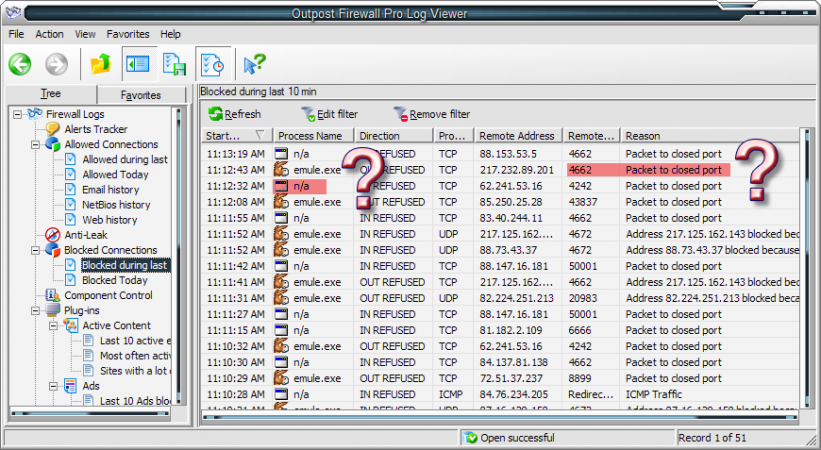This screenshot has width=821, height=450.
Task: Click the green Refresh icon
Action: [215, 113]
